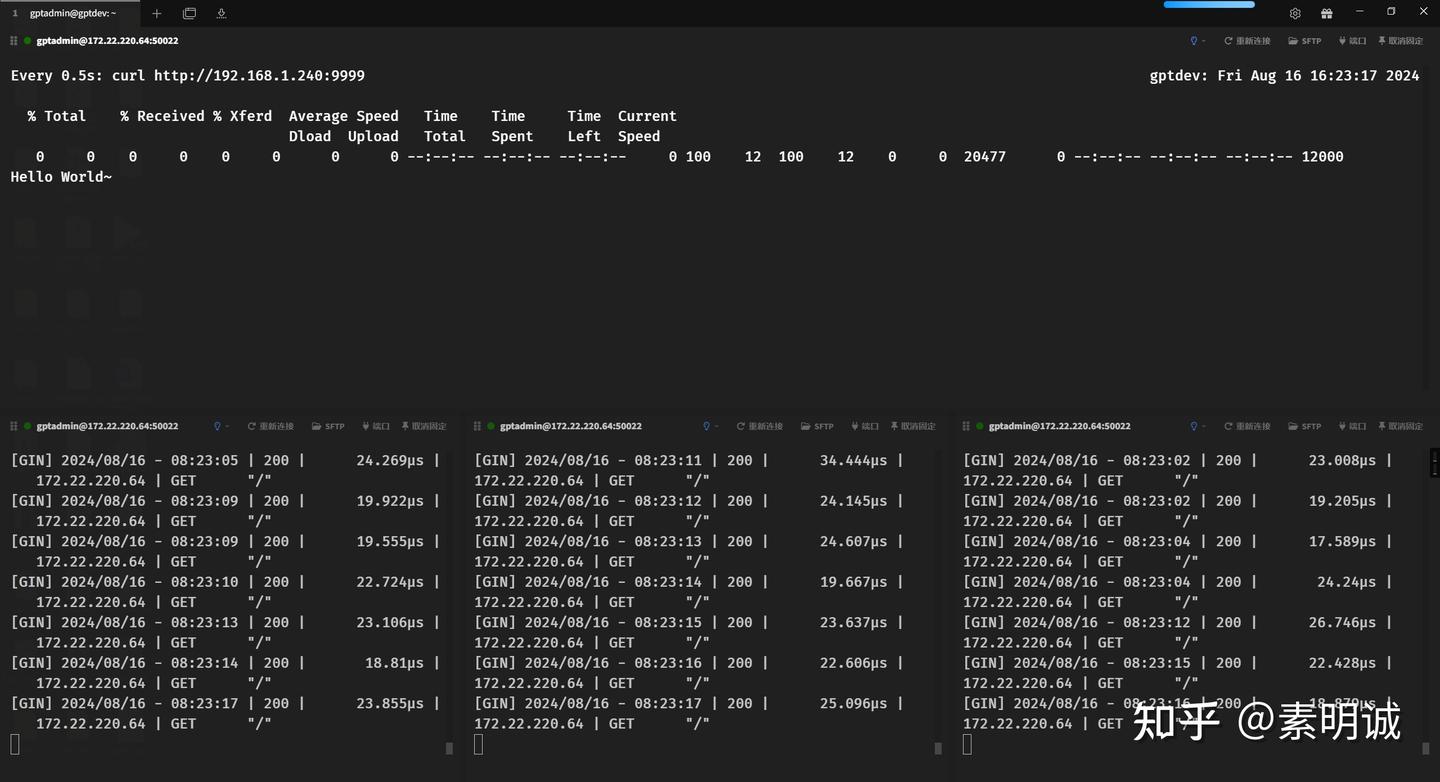Click 重新连接 reconnect in bottom-middle pane
This screenshot has height=782, width=1440.
point(760,426)
